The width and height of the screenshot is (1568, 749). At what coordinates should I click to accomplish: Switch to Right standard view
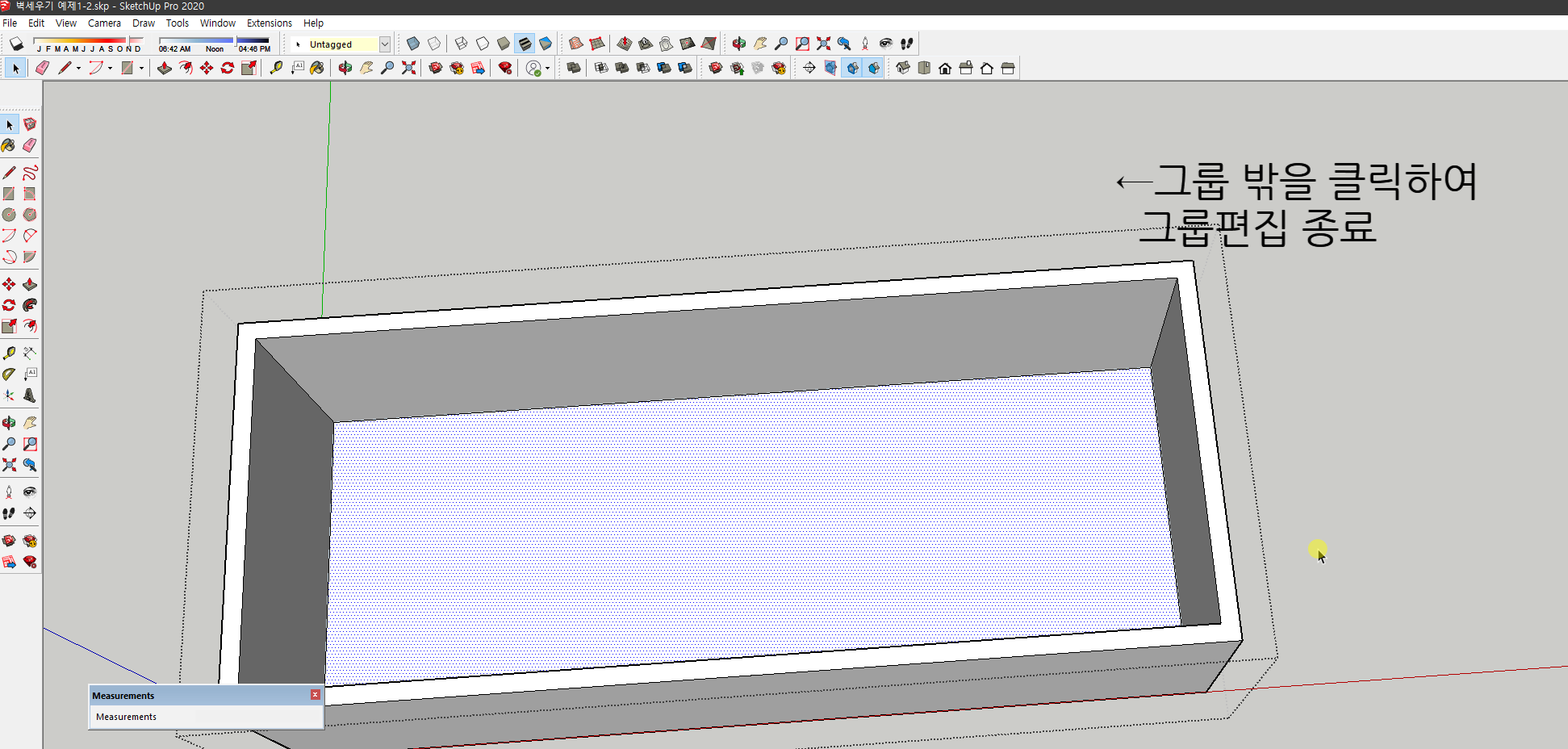pos(966,68)
